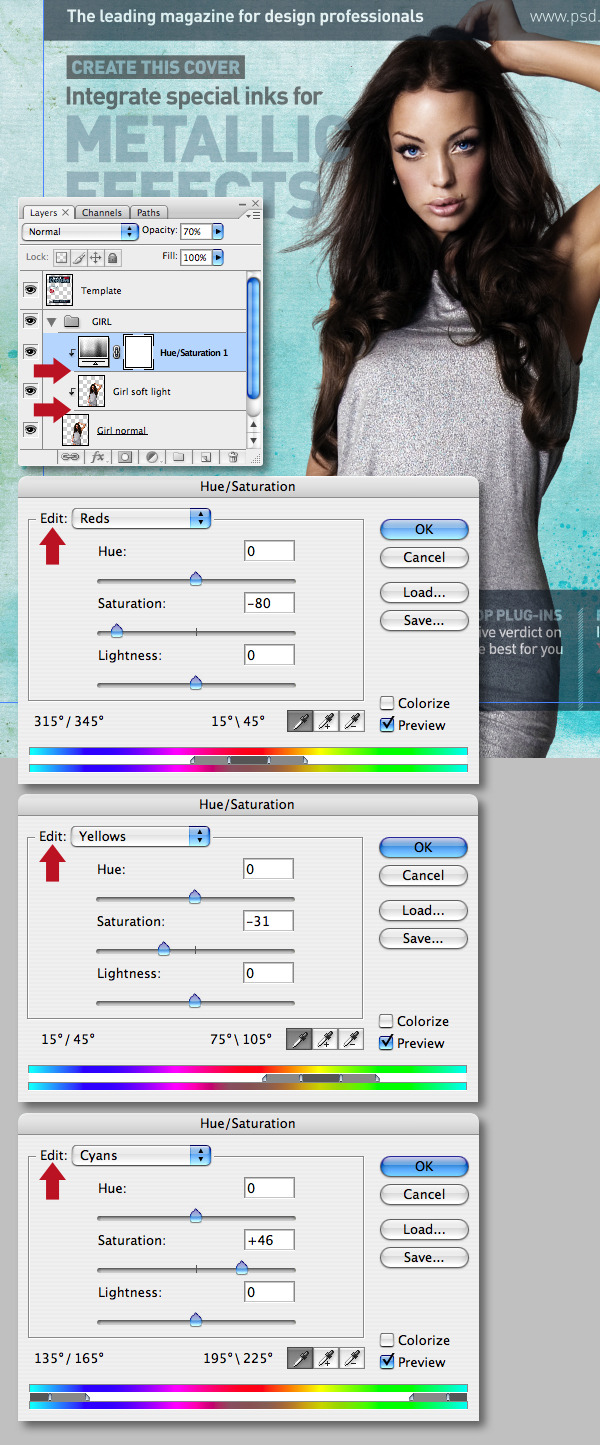Click the Opacity field showing 70%
This screenshot has width=600, height=1445.
[194, 231]
